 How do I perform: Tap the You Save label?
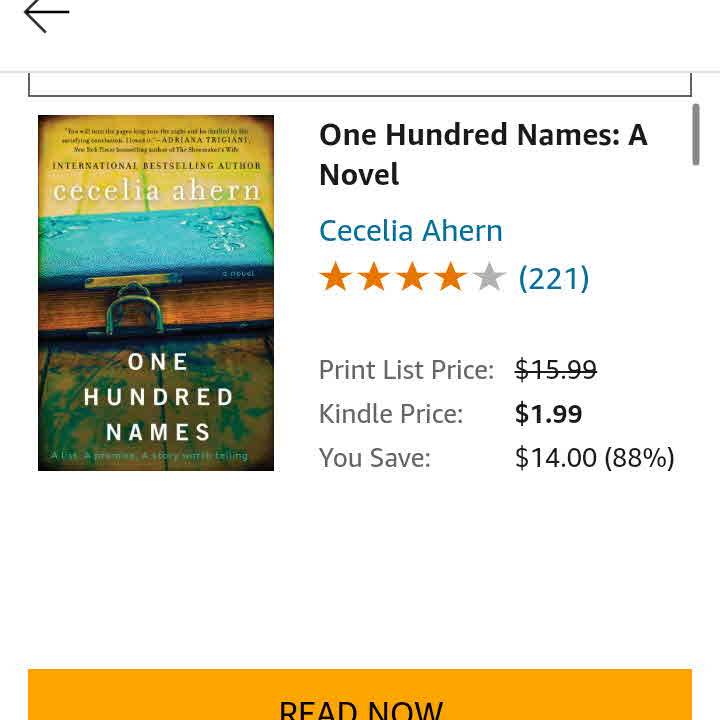tap(375, 458)
